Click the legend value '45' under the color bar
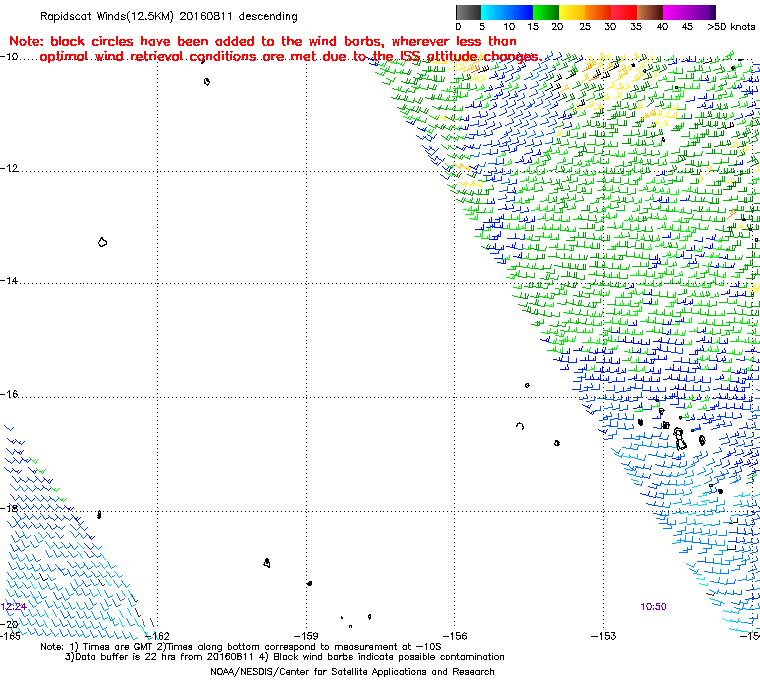The height and width of the screenshot is (688, 760). coord(687,27)
